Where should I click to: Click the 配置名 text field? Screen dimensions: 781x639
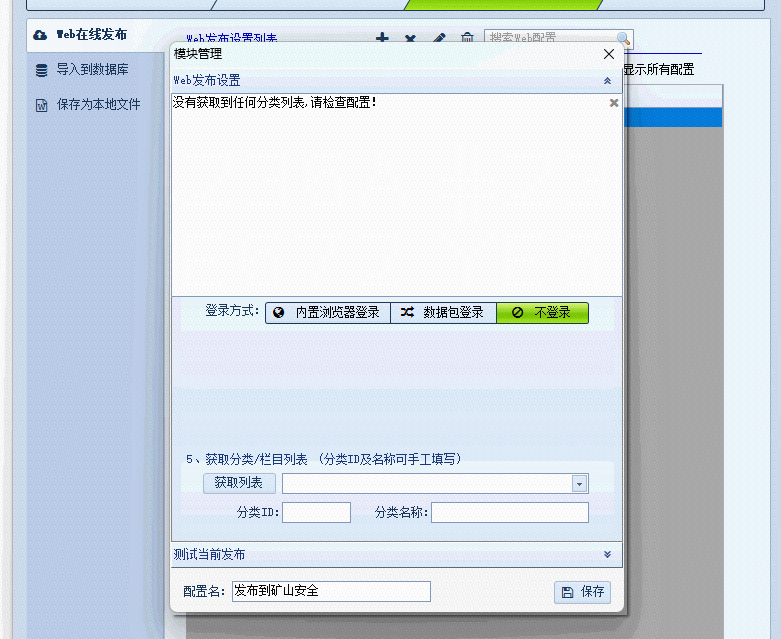[330, 592]
